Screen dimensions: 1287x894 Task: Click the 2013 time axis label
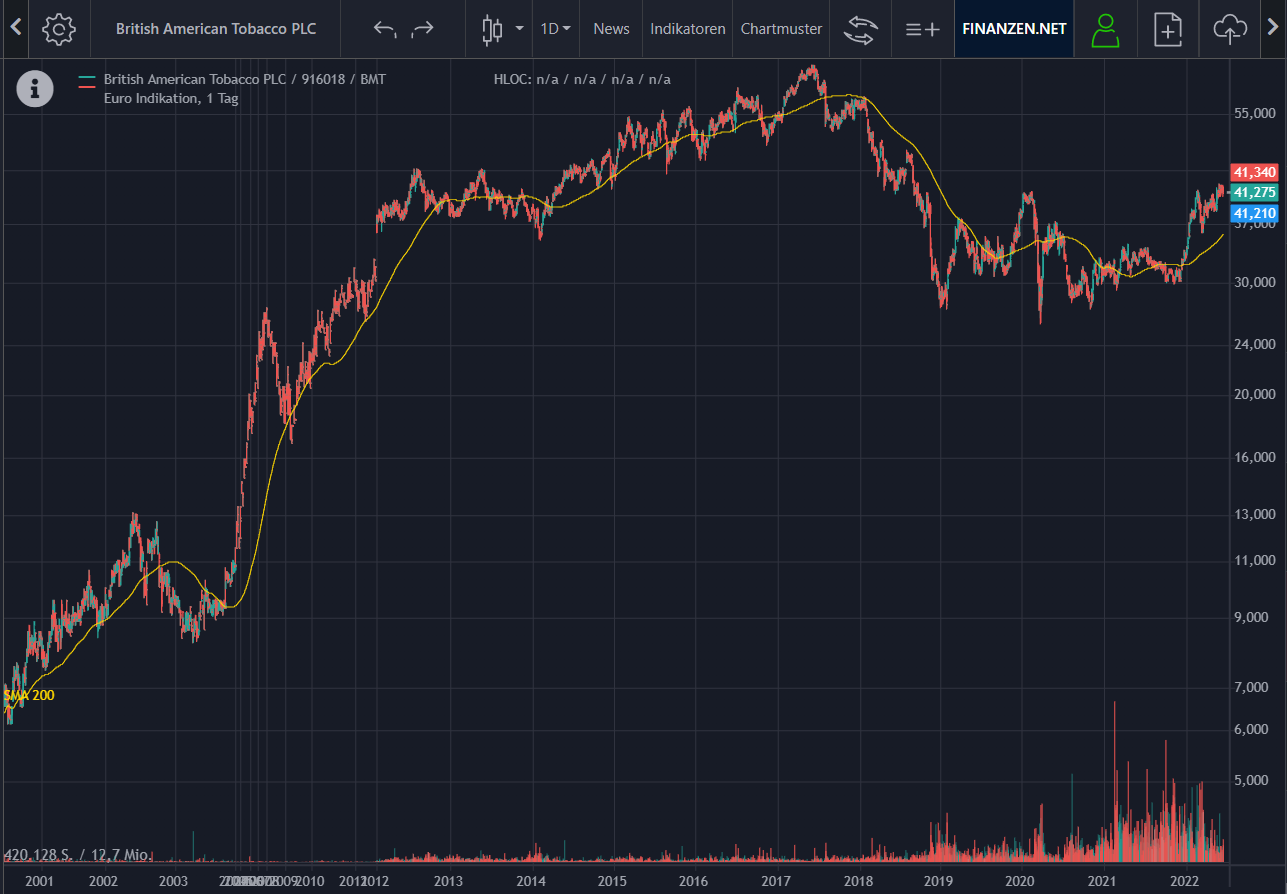[448, 881]
